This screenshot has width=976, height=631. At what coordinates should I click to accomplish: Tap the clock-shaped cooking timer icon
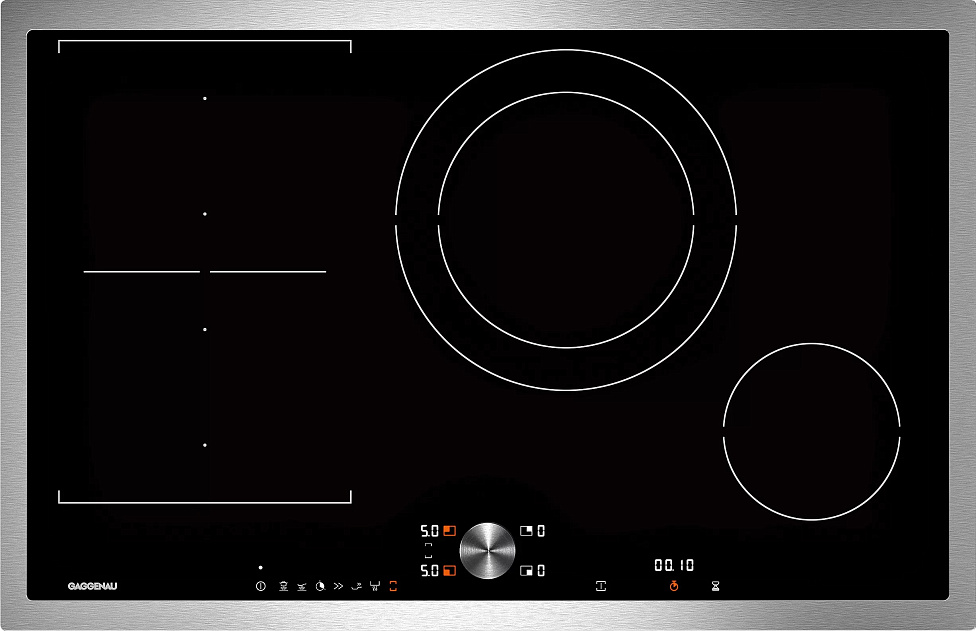click(320, 586)
